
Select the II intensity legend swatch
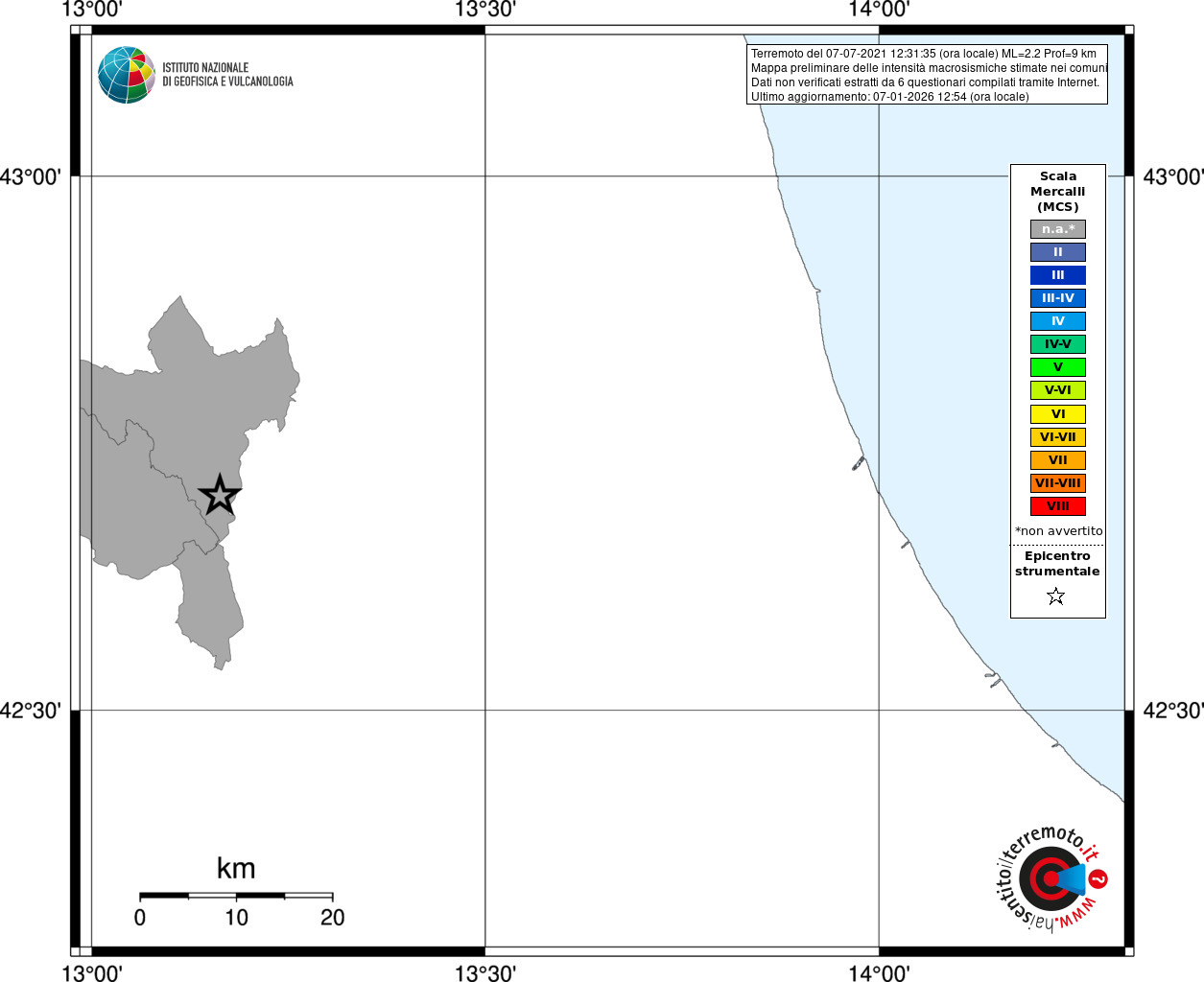pyautogui.click(x=1058, y=252)
